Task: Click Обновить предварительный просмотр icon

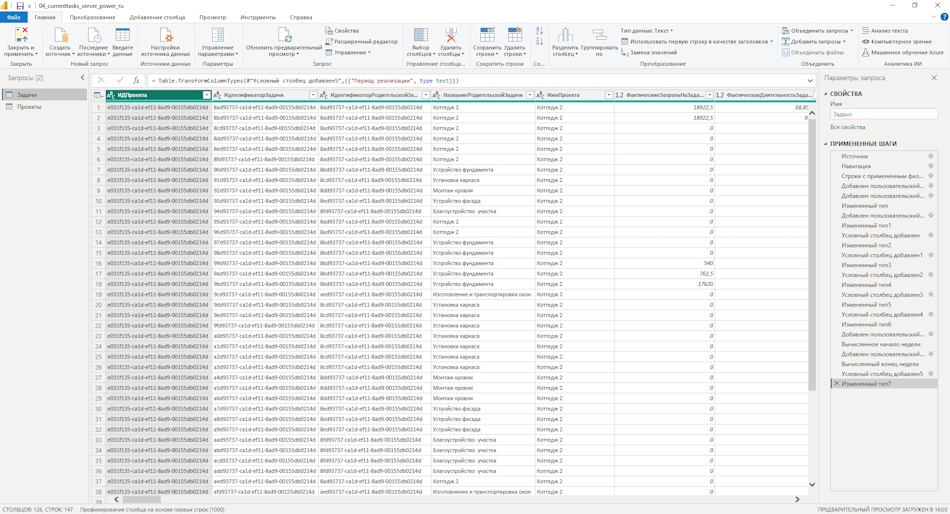Action: [284, 35]
